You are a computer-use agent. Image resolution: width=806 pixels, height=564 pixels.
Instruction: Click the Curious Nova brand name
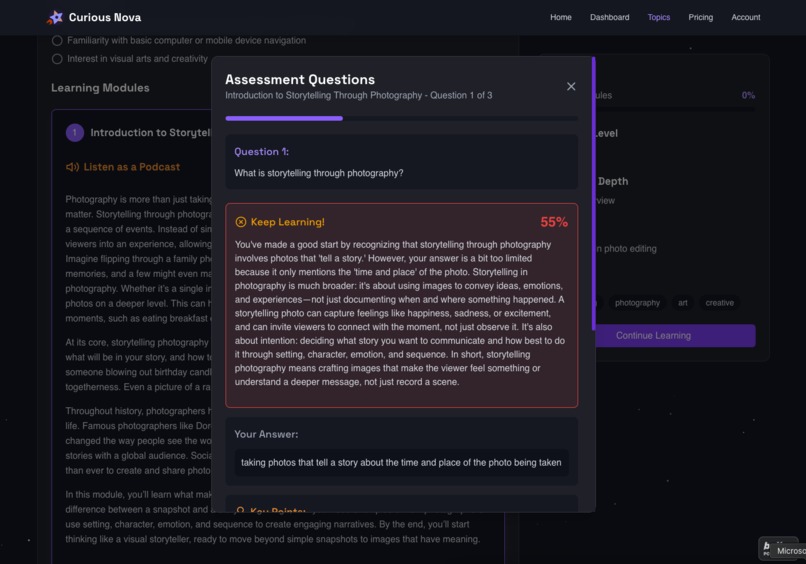pyautogui.click(x=105, y=17)
